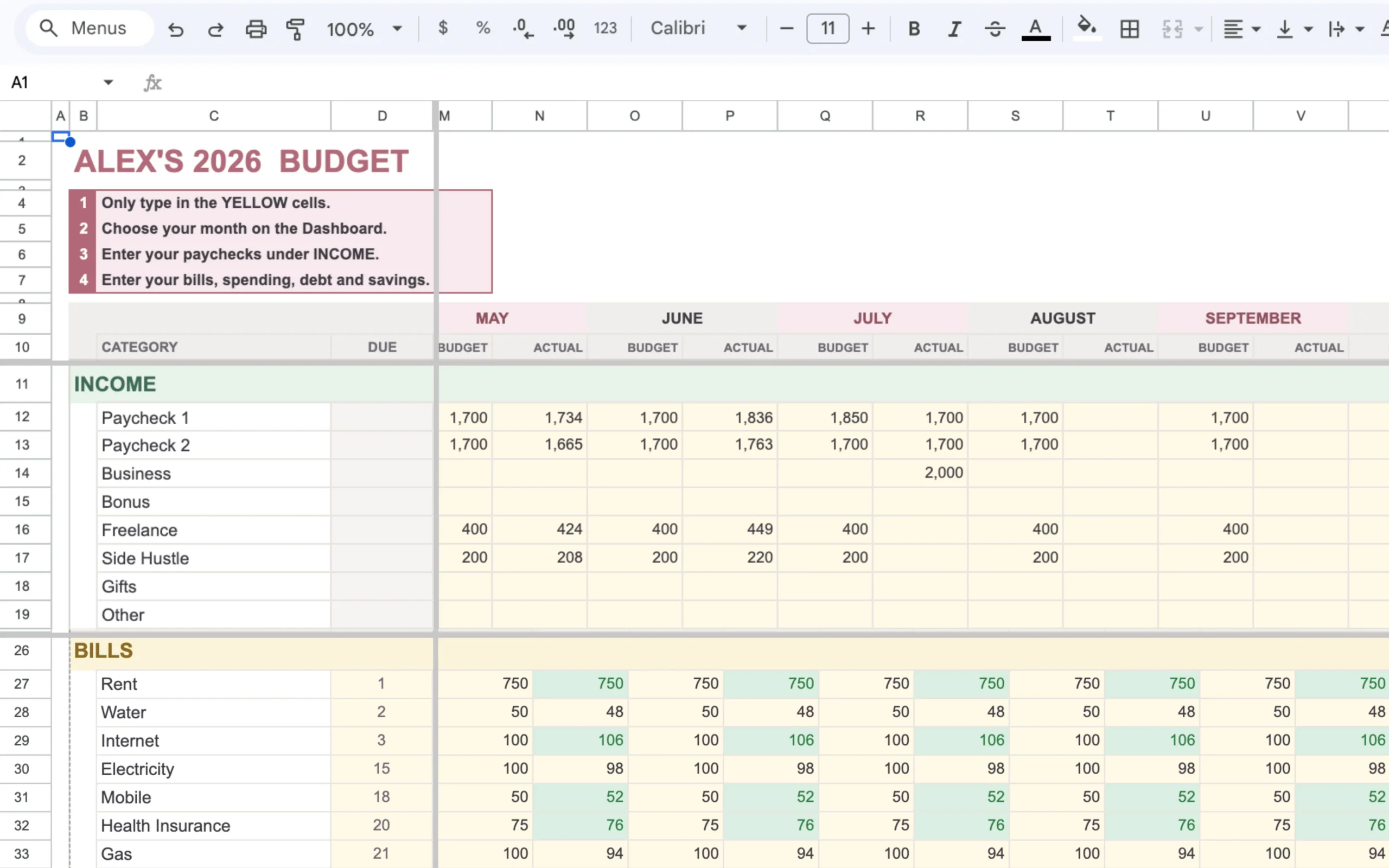Click Paycheck 1 June actual 1,836

coord(730,417)
